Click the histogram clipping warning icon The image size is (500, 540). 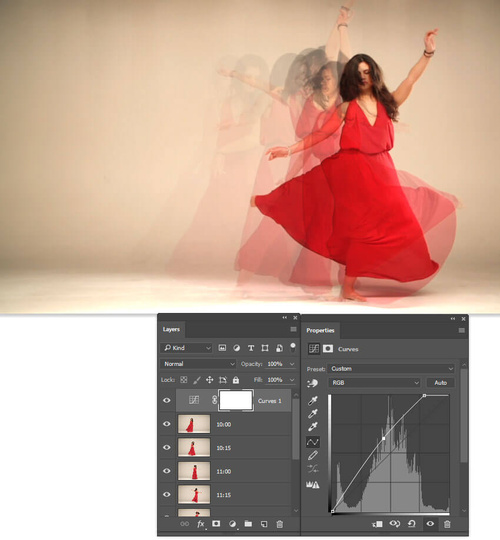coord(312,485)
